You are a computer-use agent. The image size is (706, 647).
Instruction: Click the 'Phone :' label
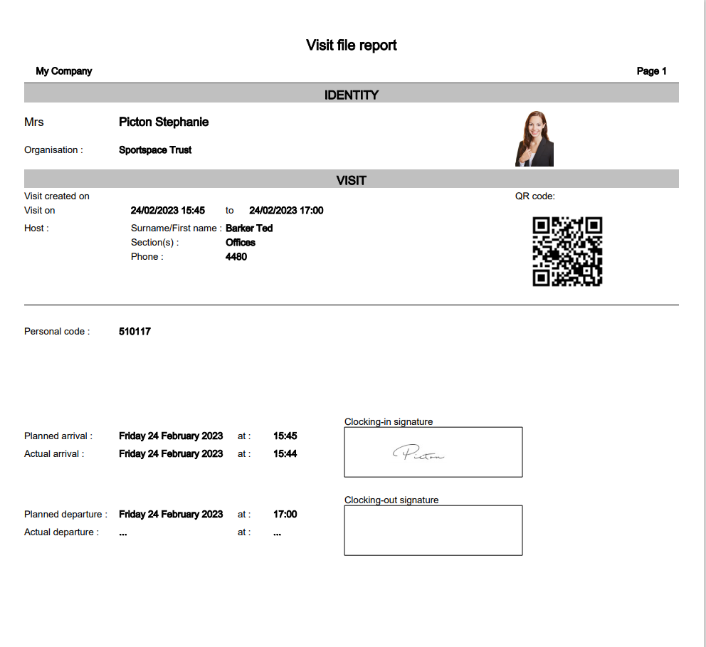coord(147,257)
